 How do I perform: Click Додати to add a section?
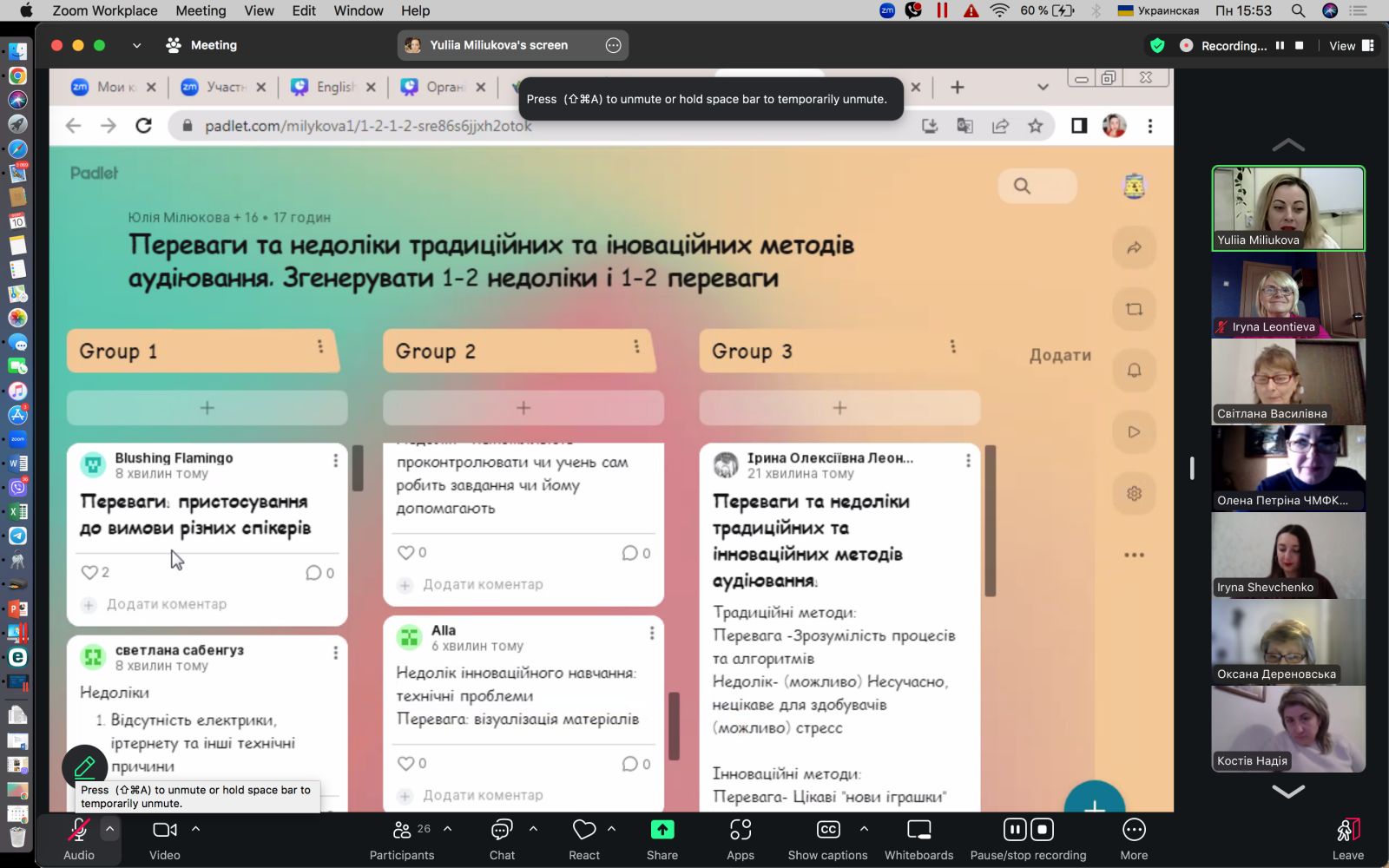pos(1060,355)
